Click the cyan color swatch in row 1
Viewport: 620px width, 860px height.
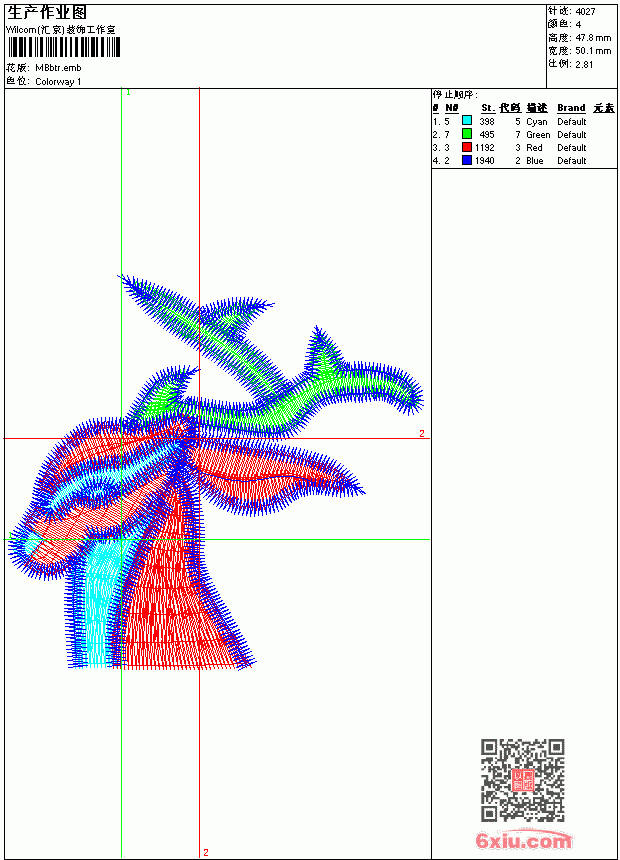[467, 121]
